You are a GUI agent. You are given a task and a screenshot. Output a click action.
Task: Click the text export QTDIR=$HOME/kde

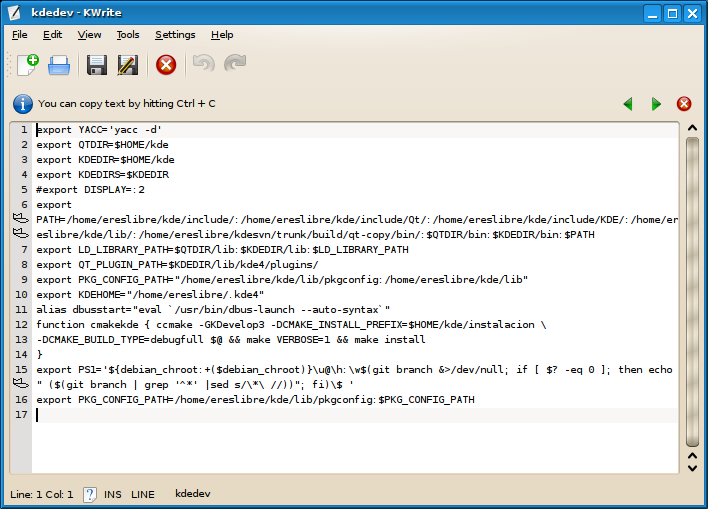(102, 145)
